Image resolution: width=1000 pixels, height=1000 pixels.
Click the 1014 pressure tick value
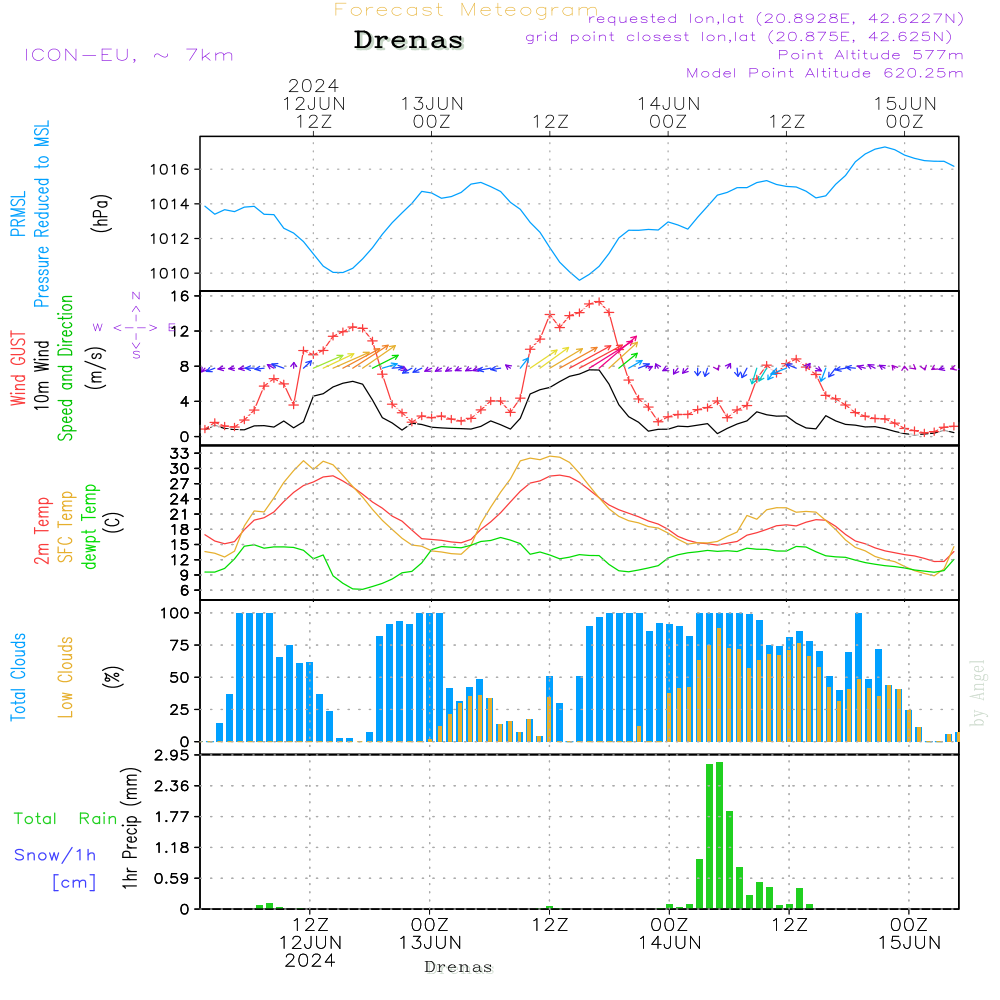pyautogui.click(x=169, y=205)
